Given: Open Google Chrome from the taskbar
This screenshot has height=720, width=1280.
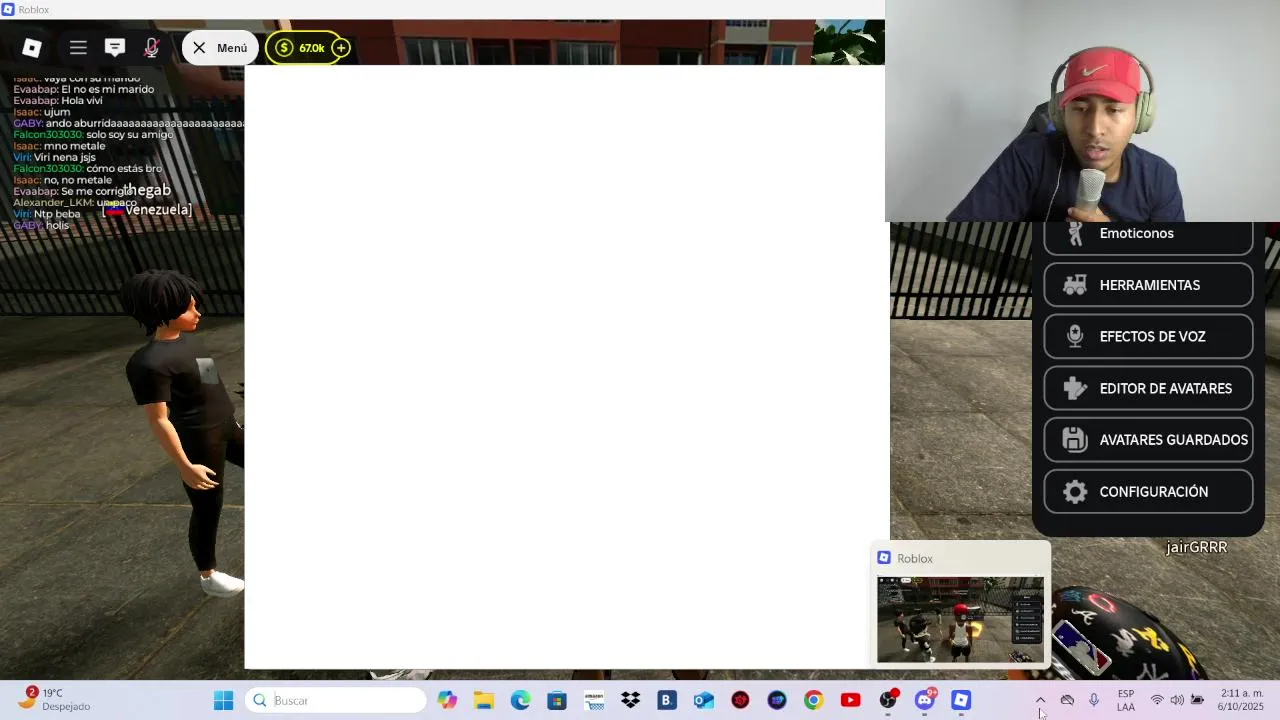Looking at the screenshot, I should (814, 701).
